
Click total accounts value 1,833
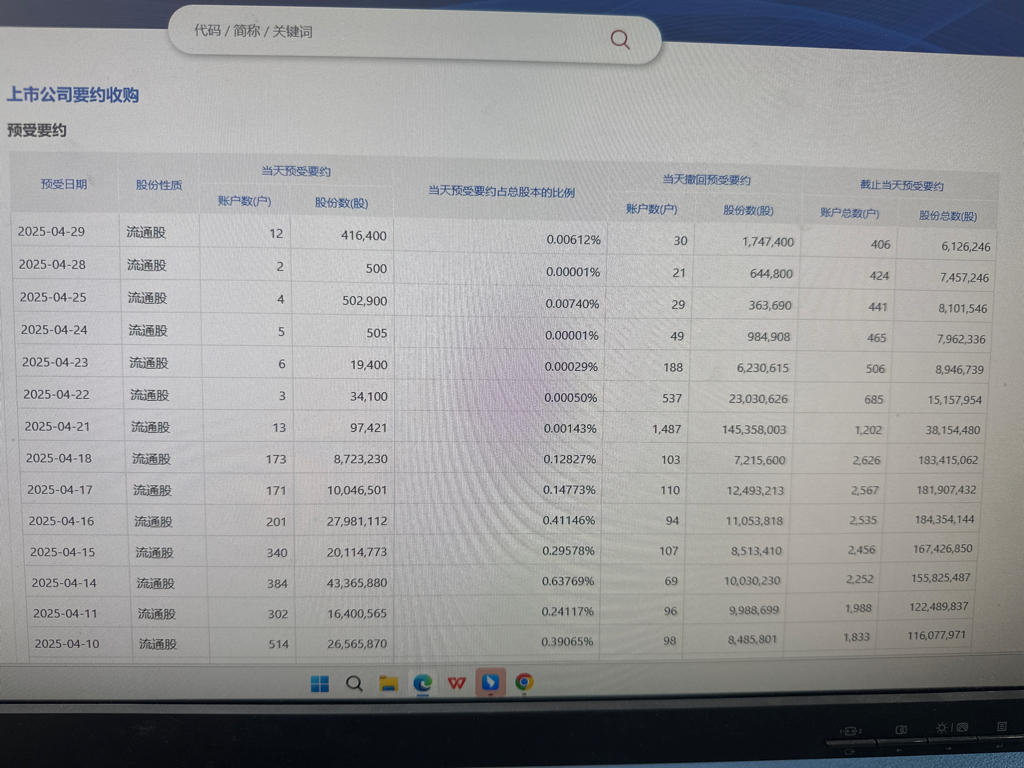click(x=856, y=637)
